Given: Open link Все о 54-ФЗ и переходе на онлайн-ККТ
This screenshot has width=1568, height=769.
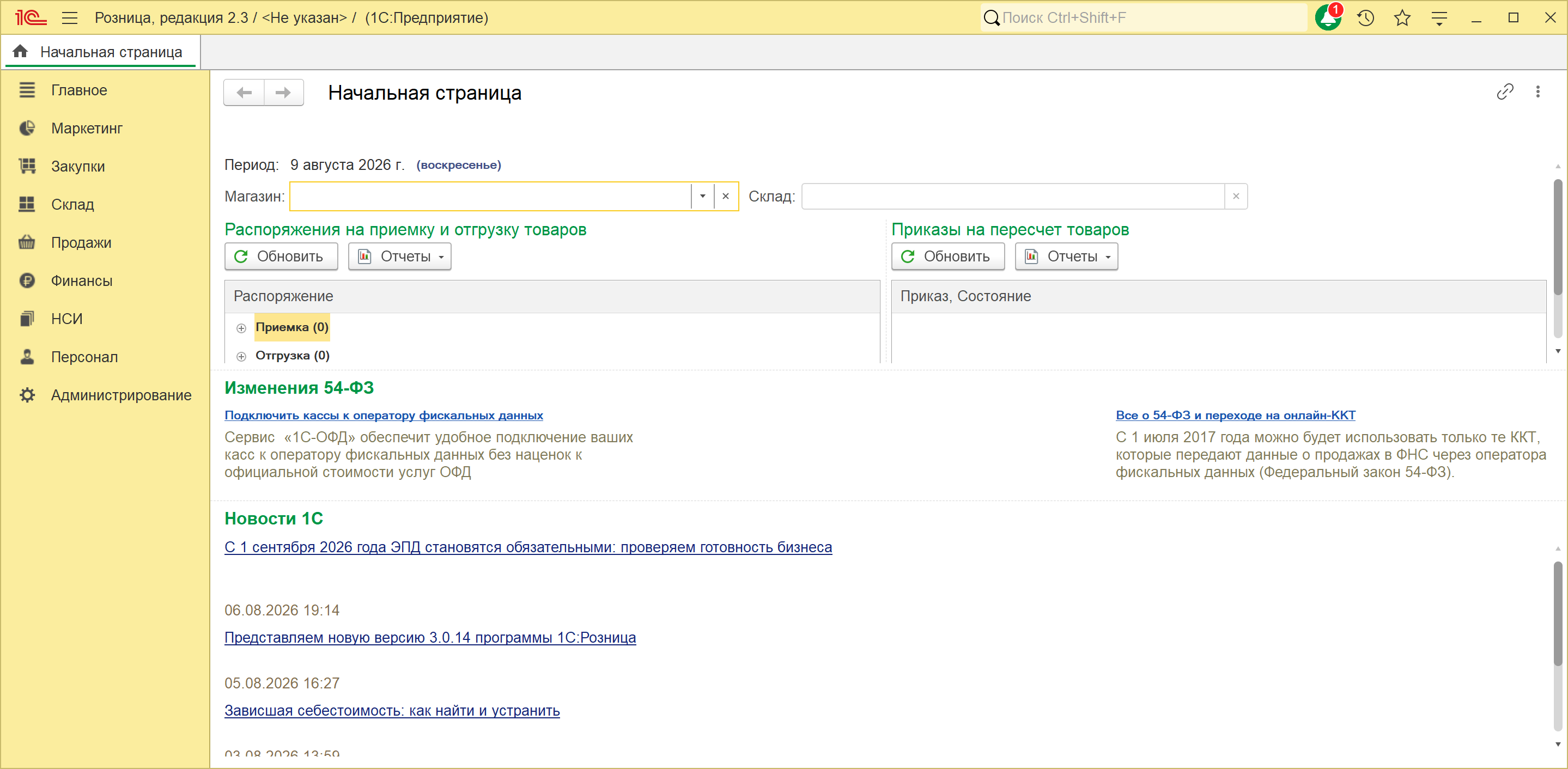Looking at the screenshot, I should 1235,415.
